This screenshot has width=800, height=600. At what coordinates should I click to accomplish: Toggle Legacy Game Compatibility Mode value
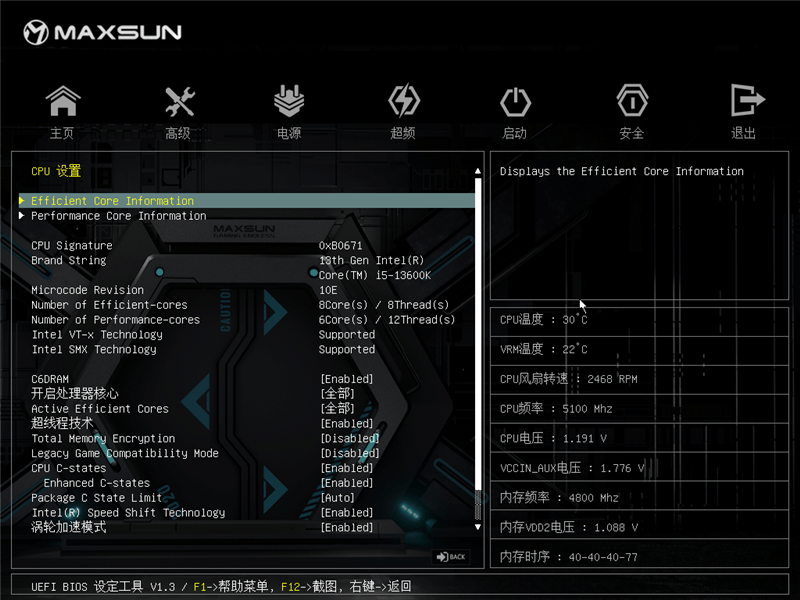tap(350, 453)
